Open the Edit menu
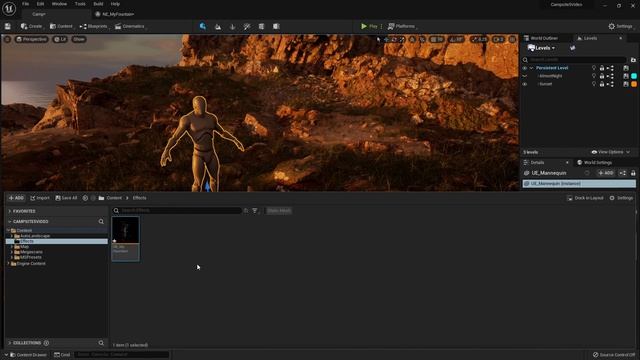This screenshot has height=360, width=640. tap(40, 4)
